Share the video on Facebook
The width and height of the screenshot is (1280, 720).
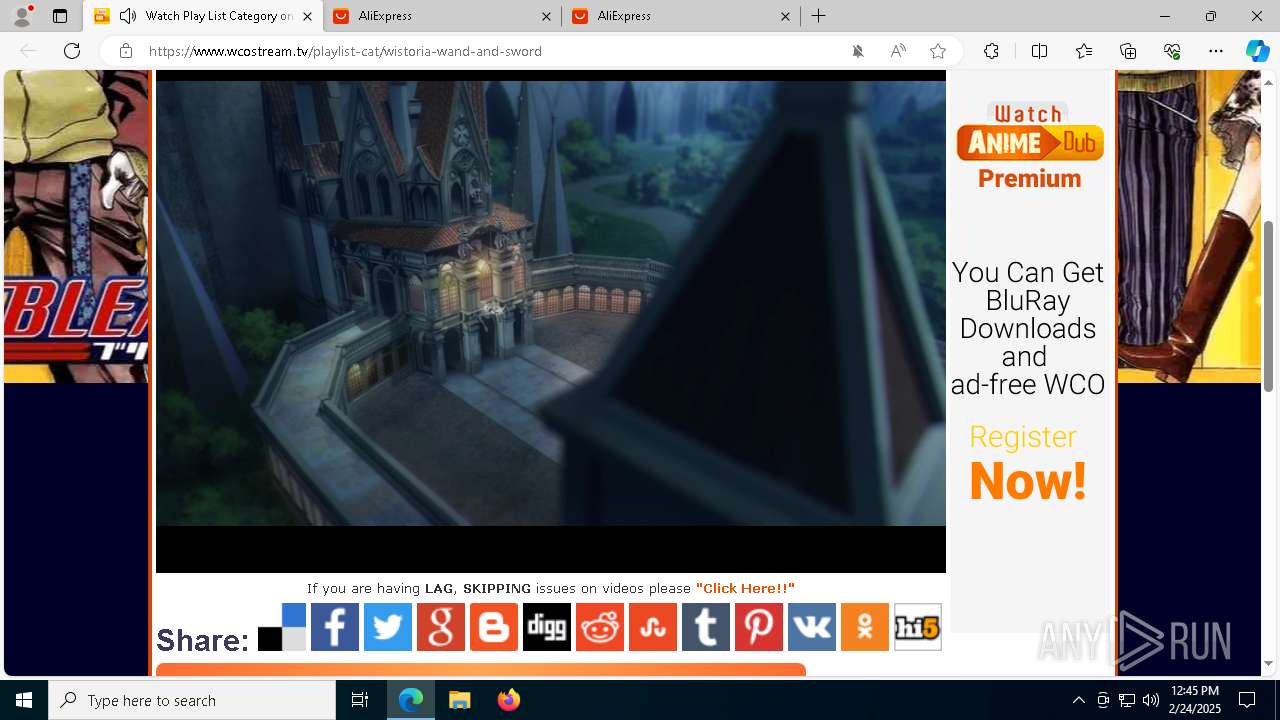(335, 627)
